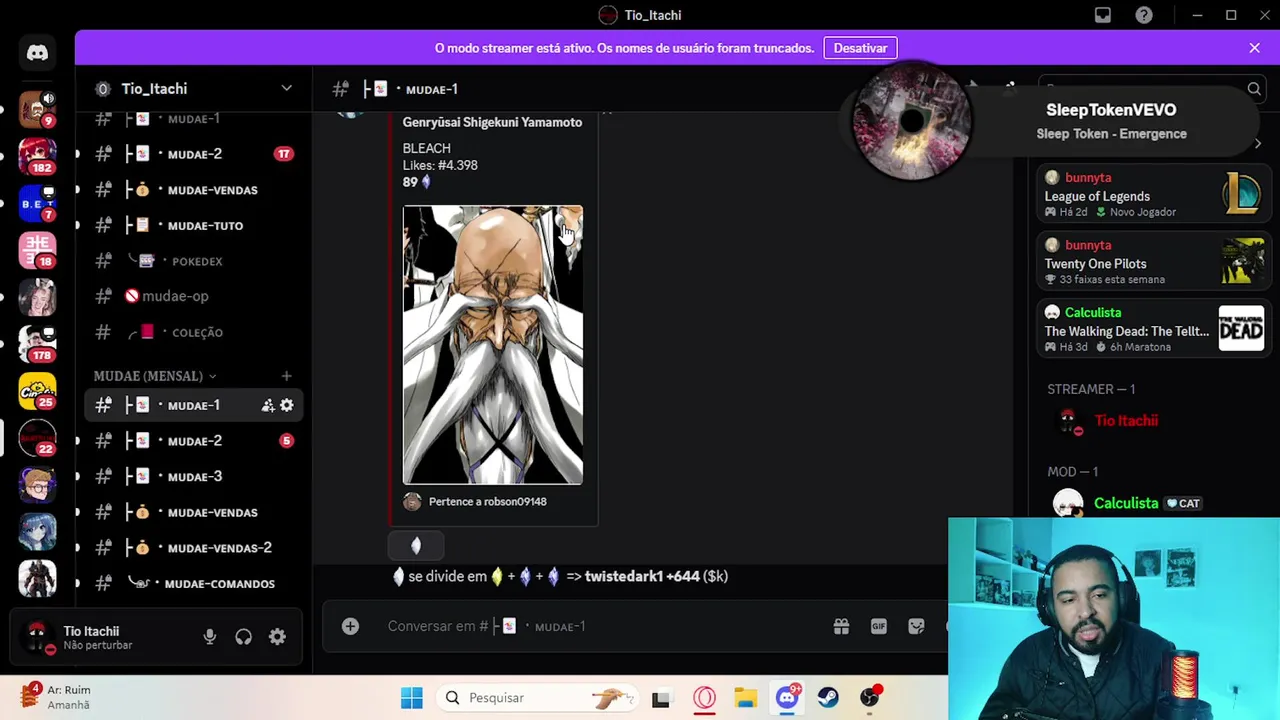Viewport: 1280px width, 720px height.
Task: Open the Discord inbox icon
Action: [1103, 15]
